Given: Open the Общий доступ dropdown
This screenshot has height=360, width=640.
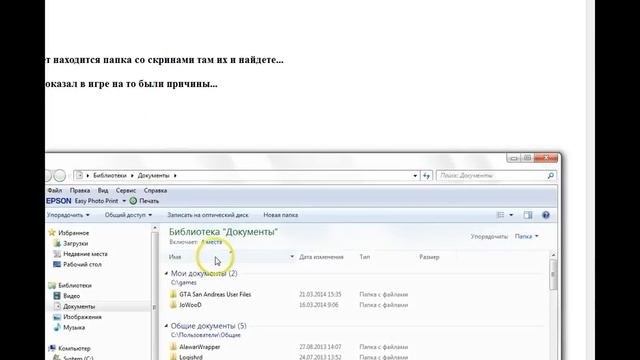Looking at the screenshot, I should coord(128,215).
